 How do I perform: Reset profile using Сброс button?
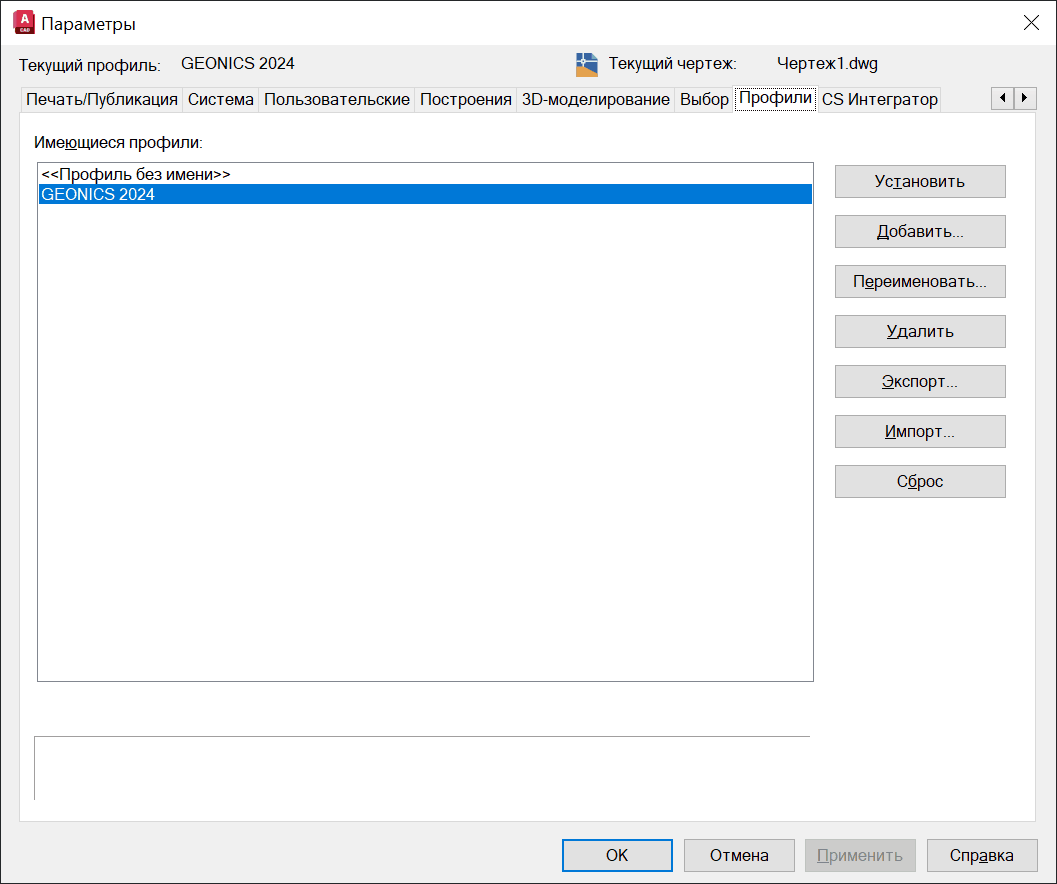[920, 482]
